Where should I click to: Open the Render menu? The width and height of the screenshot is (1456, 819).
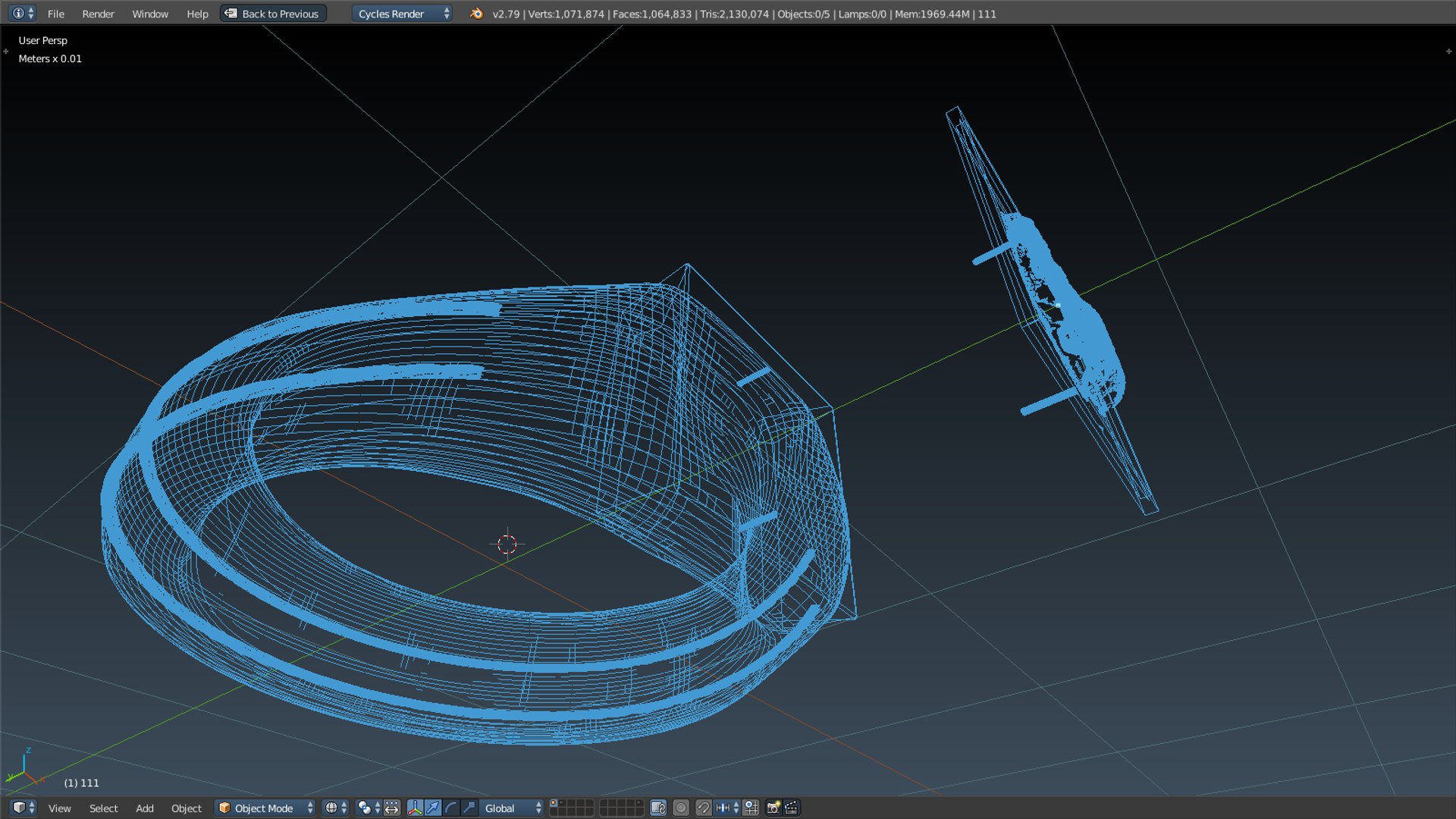coord(98,14)
